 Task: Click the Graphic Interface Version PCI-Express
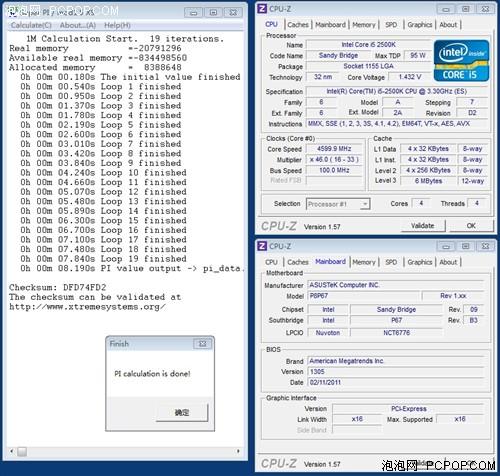click(x=408, y=409)
